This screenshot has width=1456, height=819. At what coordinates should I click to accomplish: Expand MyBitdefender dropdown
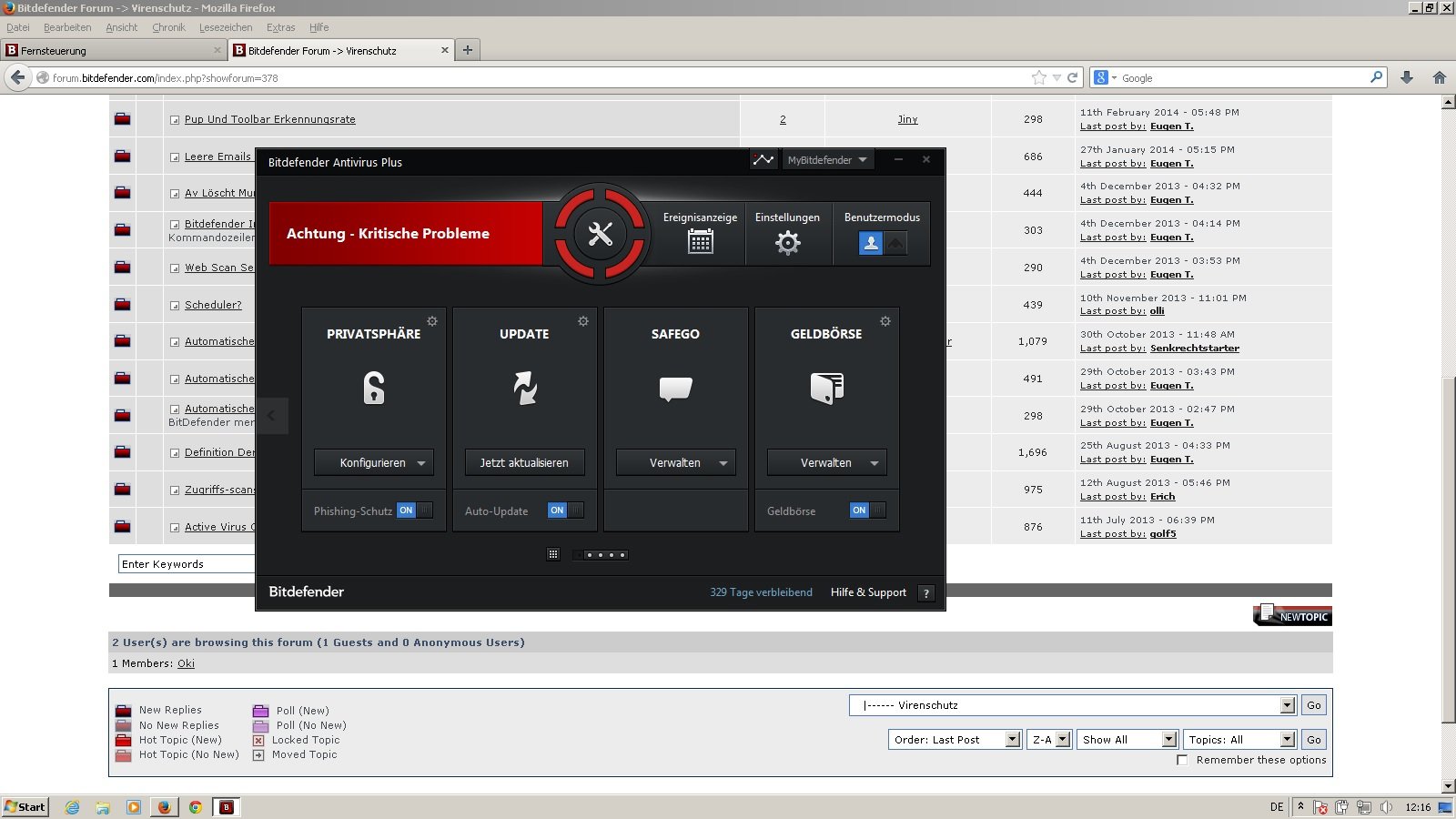tap(826, 160)
